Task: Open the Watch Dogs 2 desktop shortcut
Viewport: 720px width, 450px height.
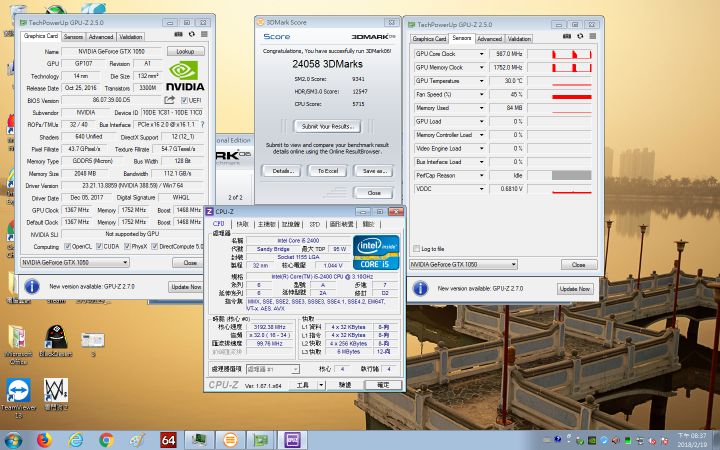Action: [x=56, y=394]
